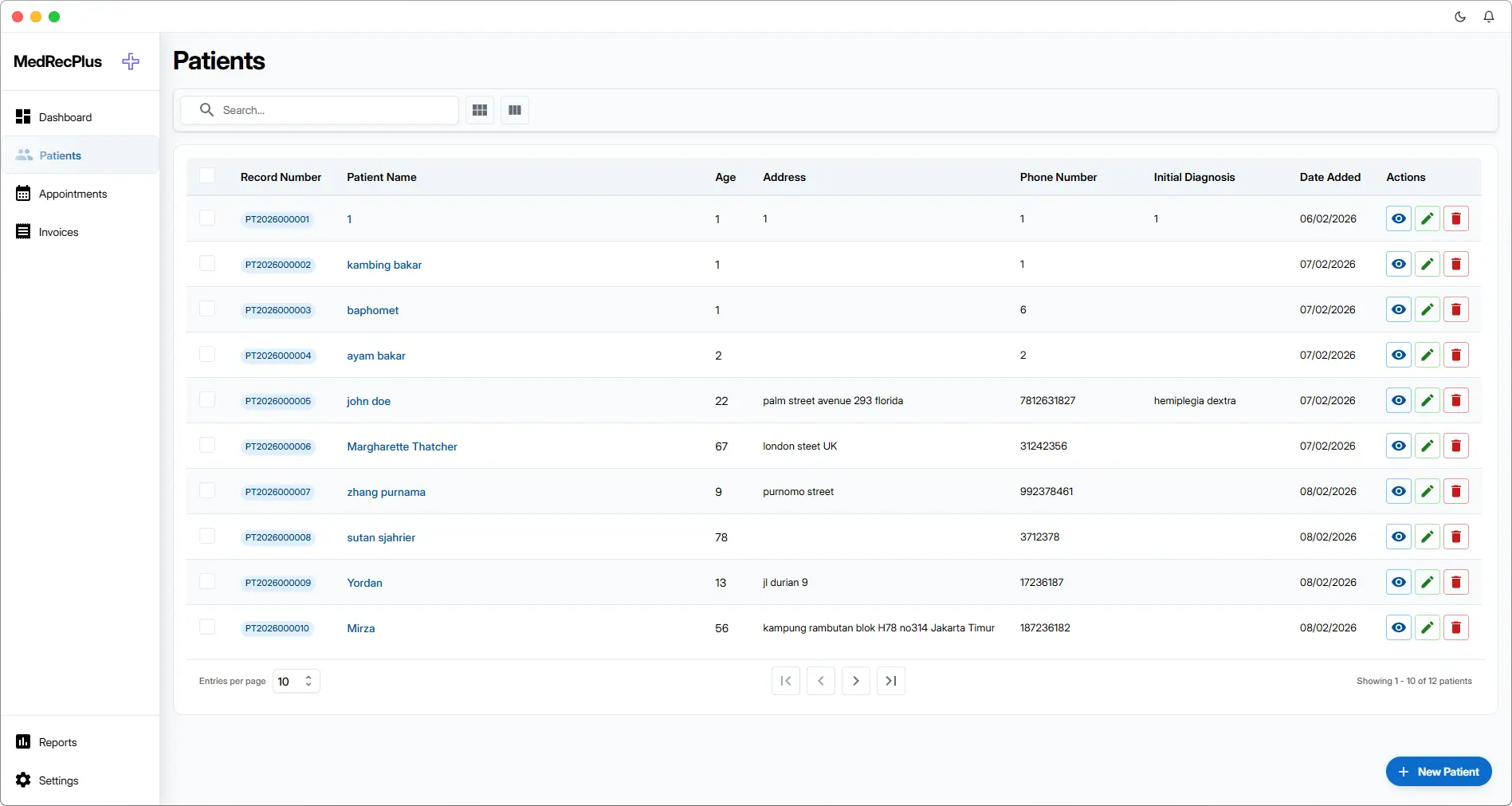View patient Mirza details eye icon
This screenshot has height=806, width=1512.
(1399, 627)
